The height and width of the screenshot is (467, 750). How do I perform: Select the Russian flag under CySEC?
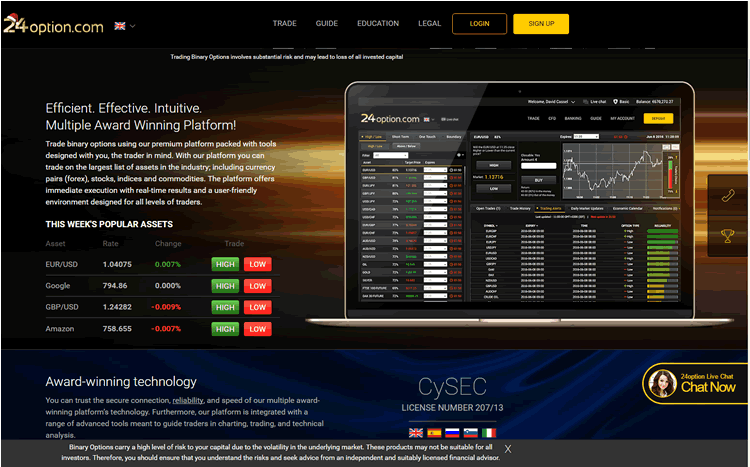point(452,433)
